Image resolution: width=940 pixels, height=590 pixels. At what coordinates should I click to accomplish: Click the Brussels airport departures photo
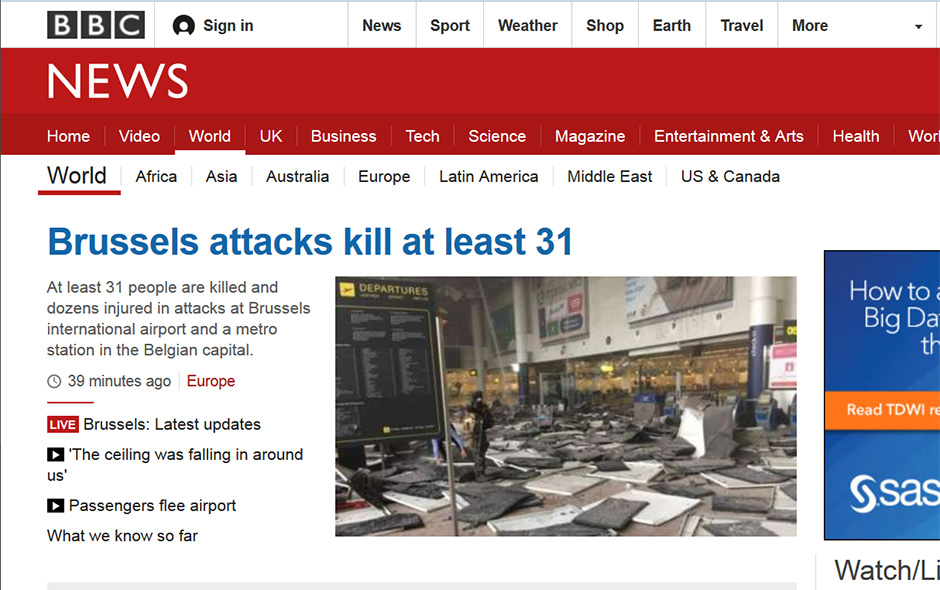click(x=565, y=406)
